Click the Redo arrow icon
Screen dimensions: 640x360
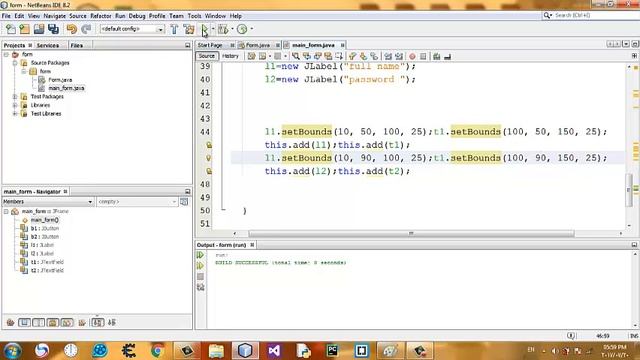pyautogui.click(x=86, y=29)
